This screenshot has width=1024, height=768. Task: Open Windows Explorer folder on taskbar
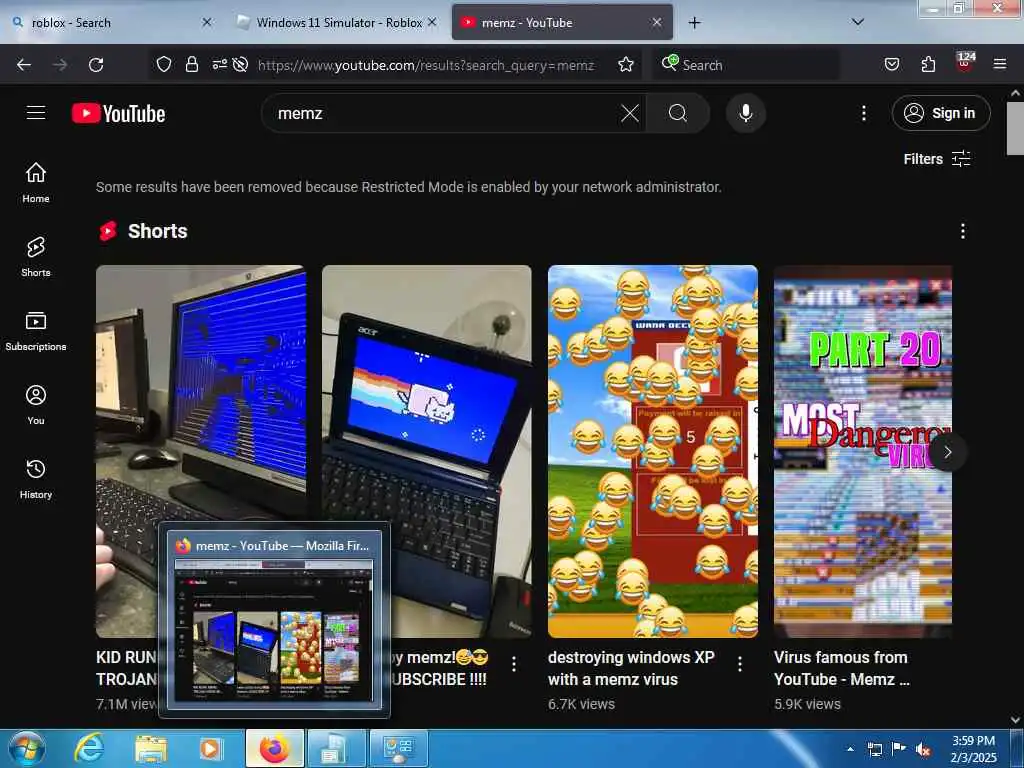(x=150, y=748)
